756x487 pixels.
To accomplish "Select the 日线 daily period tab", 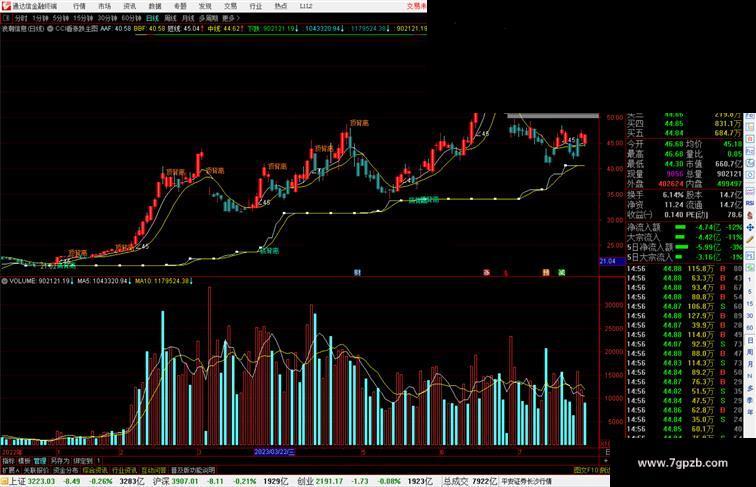I will pos(152,18).
